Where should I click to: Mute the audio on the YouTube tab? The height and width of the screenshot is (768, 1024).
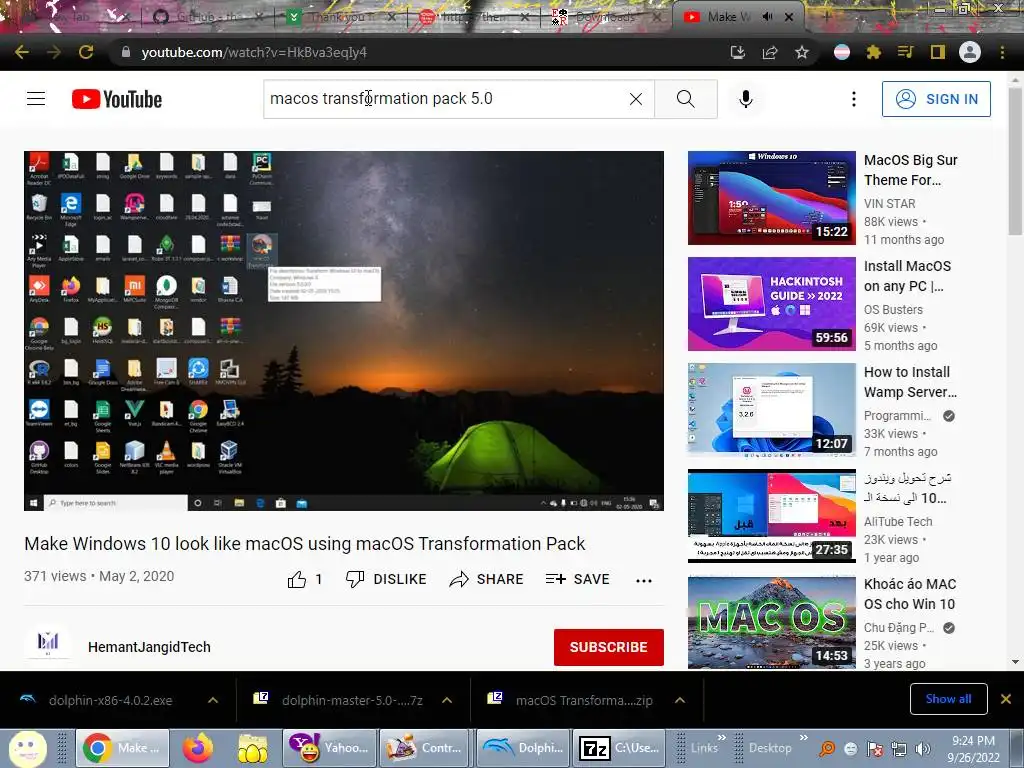click(767, 16)
